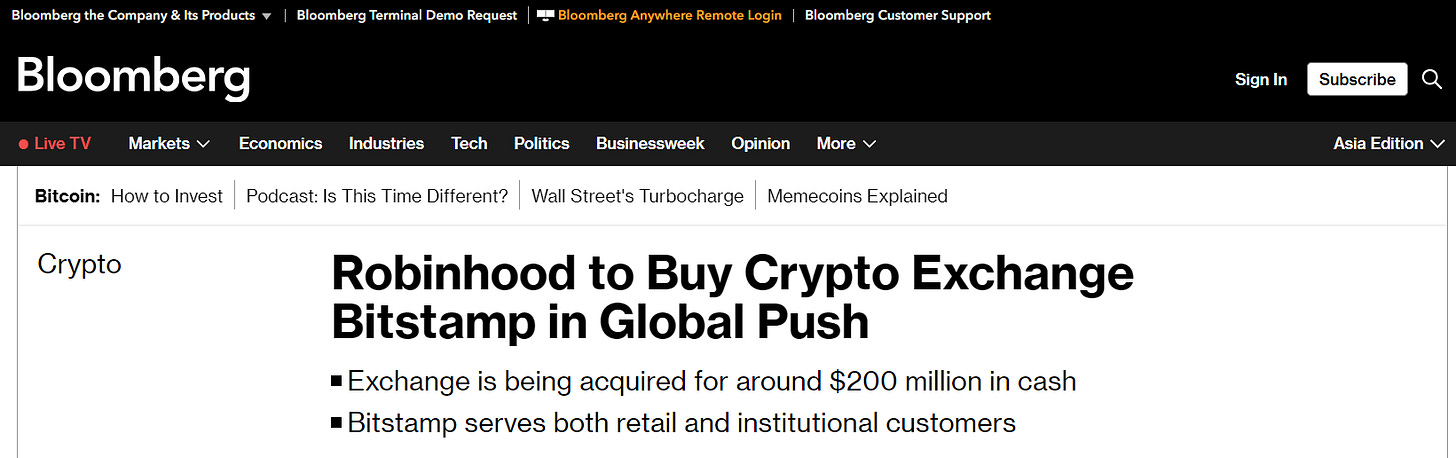Expand the Markets dropdown menu
The height and width of the screenshot is (458, 1456).
point(169,144)
